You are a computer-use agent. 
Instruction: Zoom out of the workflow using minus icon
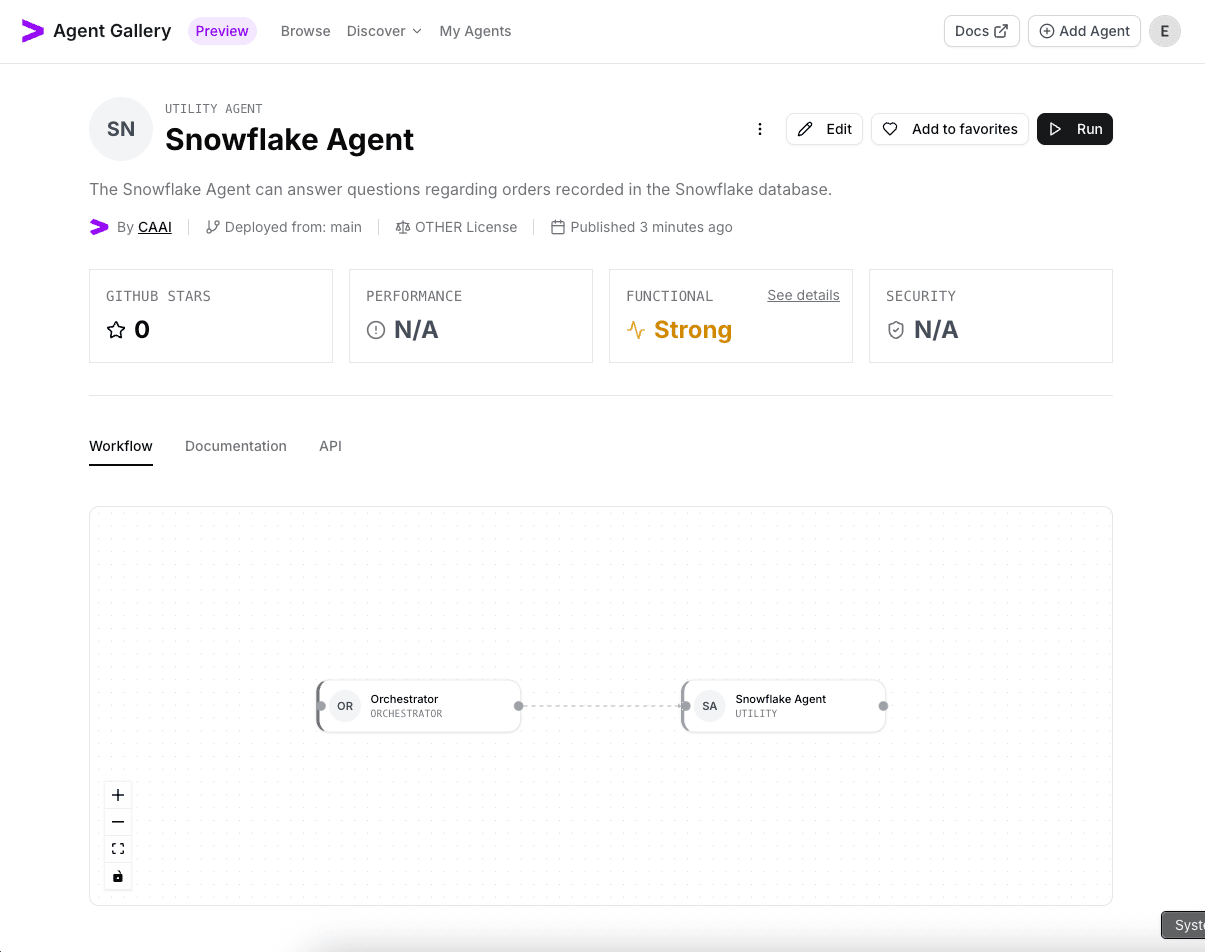coord(117,821)
